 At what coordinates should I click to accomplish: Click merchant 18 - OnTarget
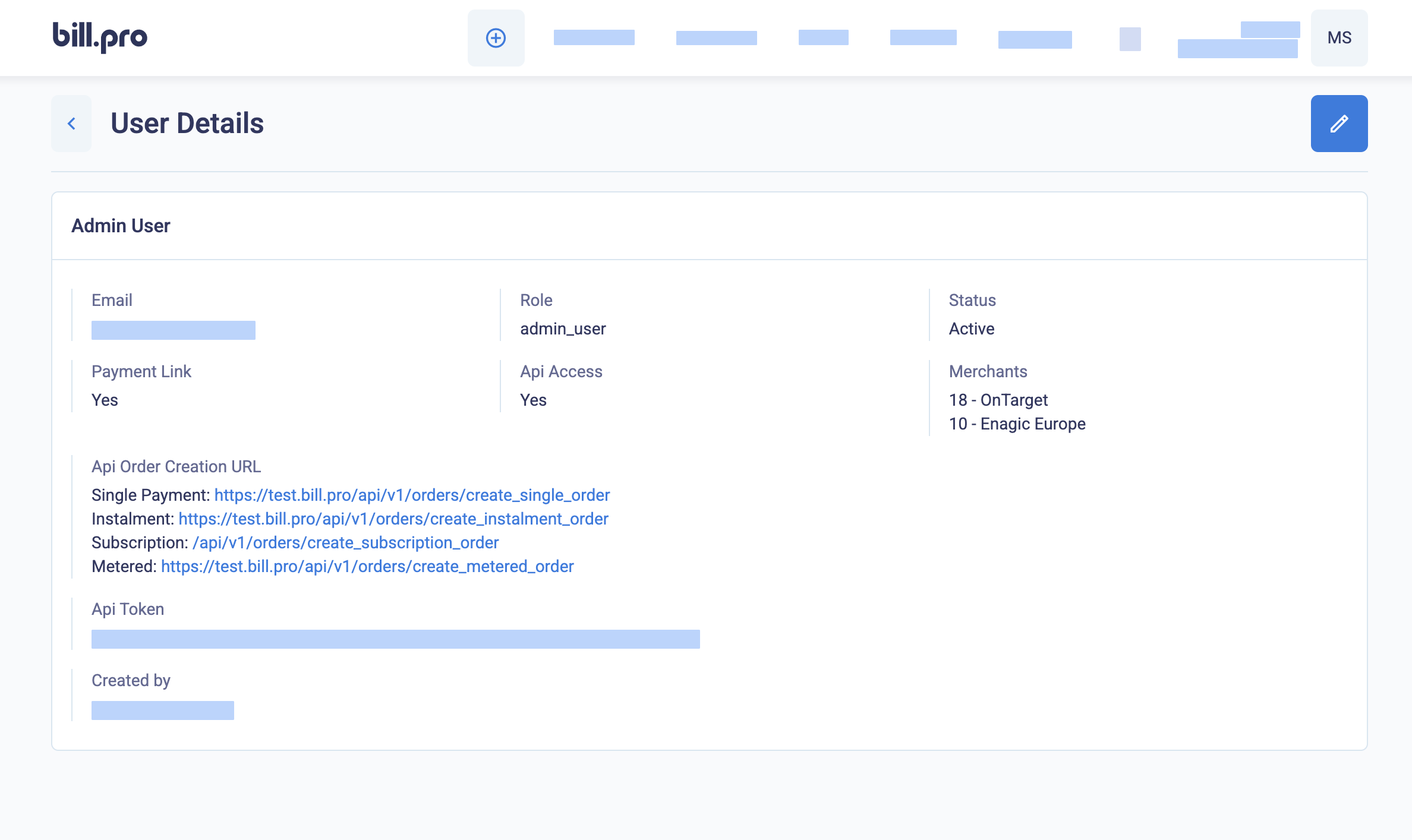click(998, 400)
